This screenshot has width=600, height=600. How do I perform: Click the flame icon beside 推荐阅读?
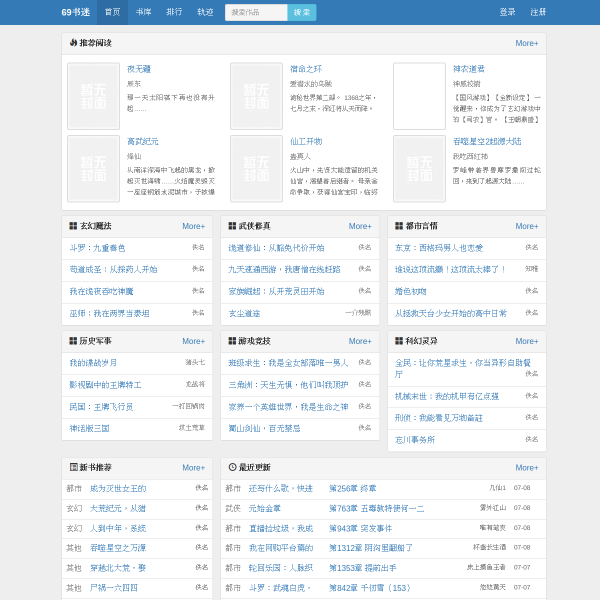[x=73, y=42]
